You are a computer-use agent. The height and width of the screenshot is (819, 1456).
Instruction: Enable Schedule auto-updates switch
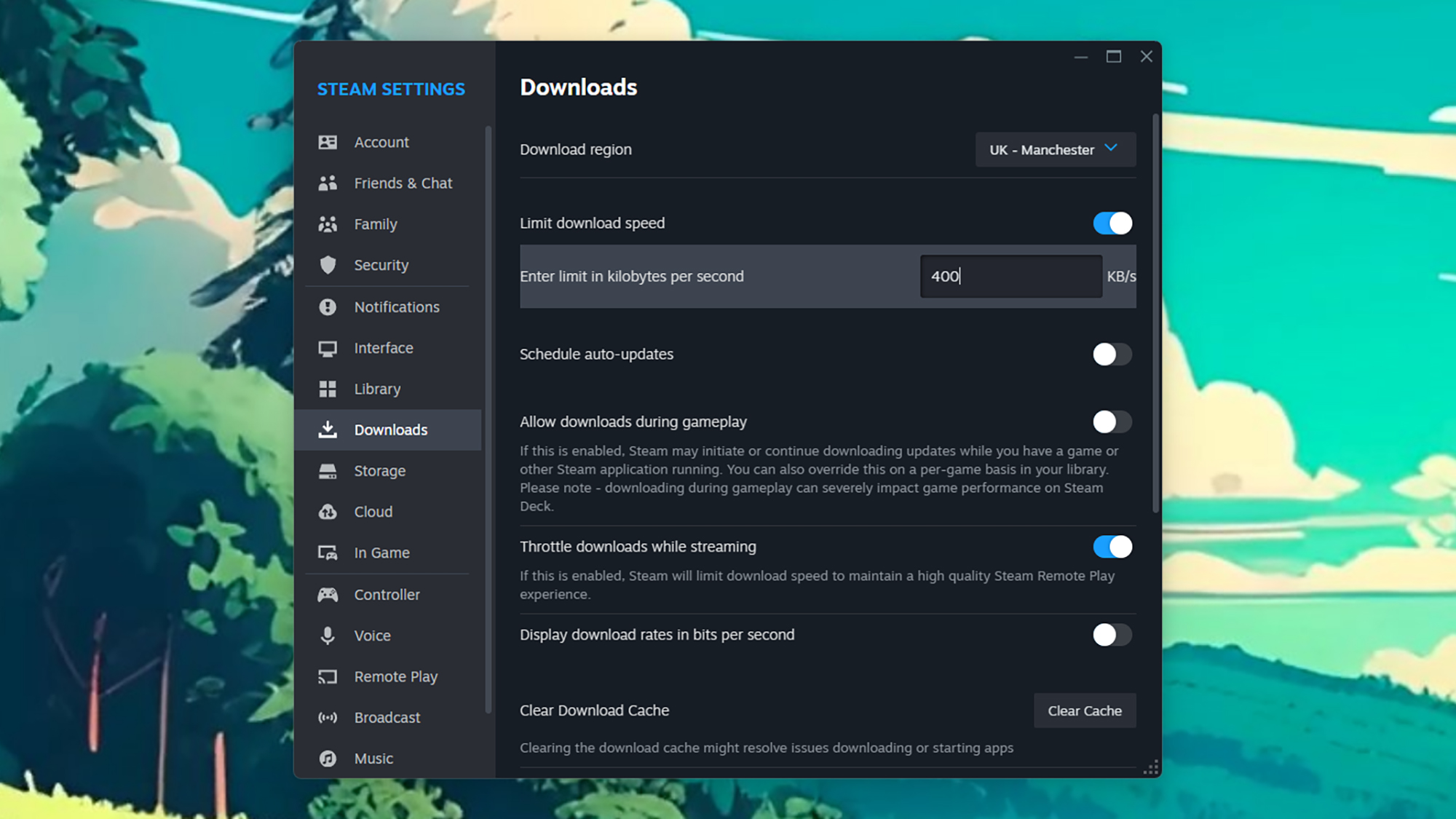click(1112, 355)
